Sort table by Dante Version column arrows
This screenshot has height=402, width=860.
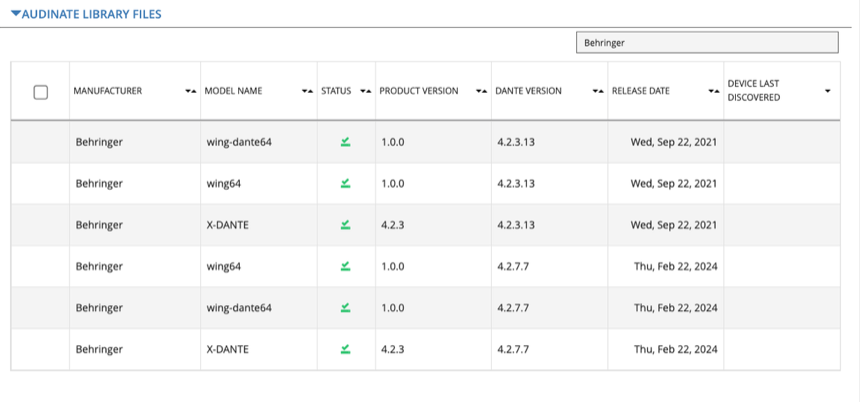(598, 92)
